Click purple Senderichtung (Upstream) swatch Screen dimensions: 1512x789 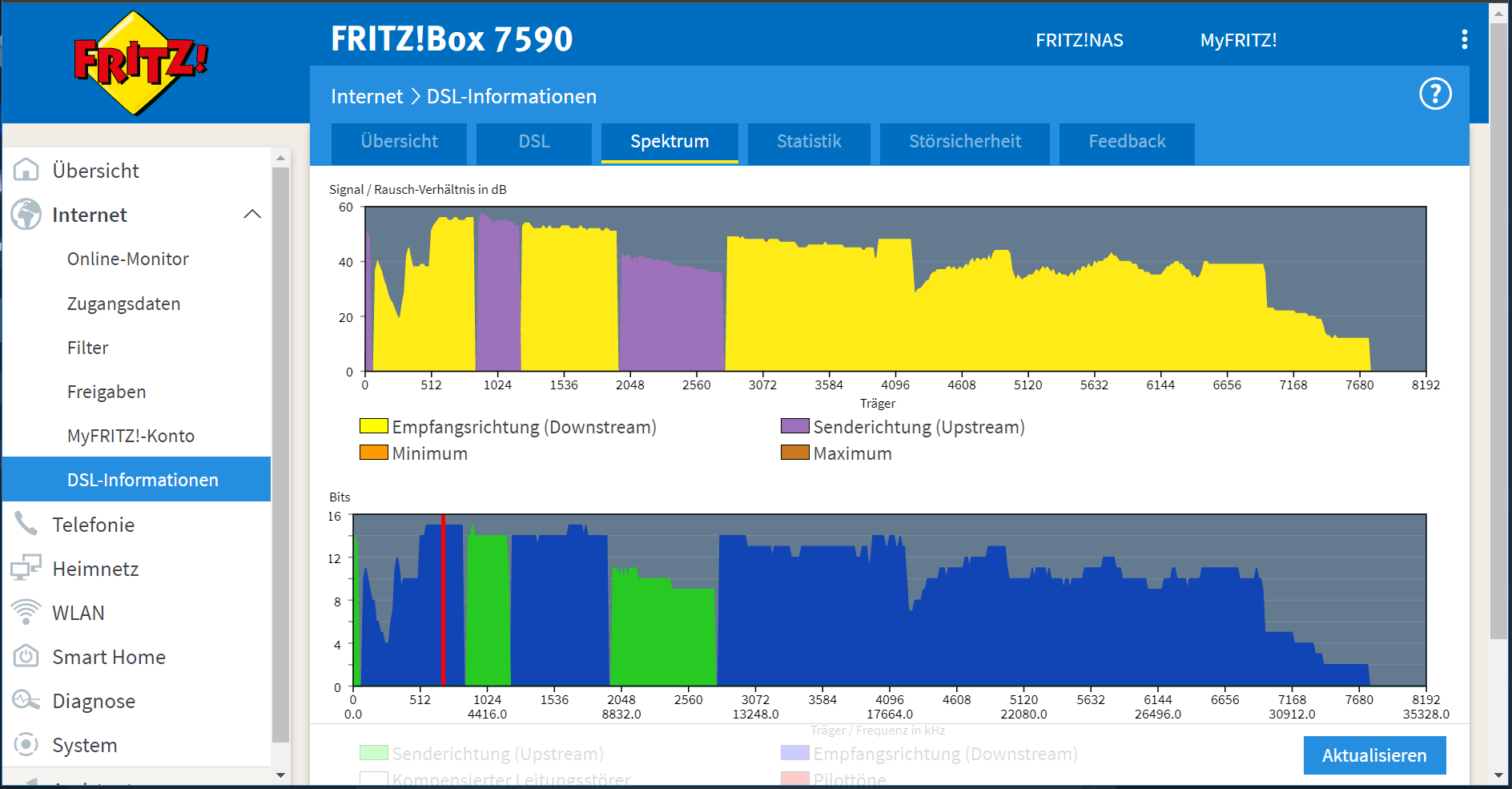(x=795, y=426)
